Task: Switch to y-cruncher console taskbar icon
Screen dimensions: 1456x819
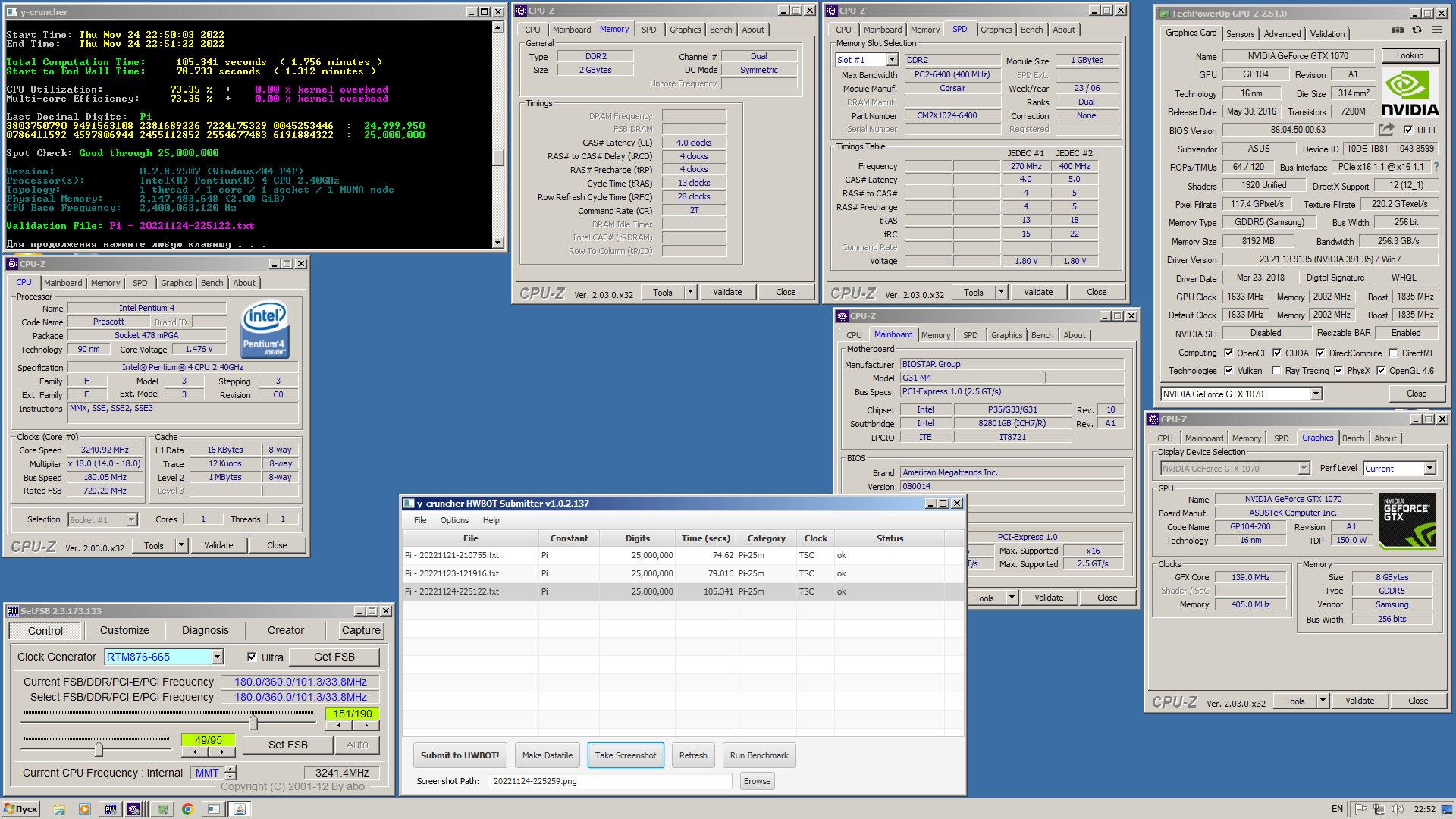Action: click(x=214, y=809)
